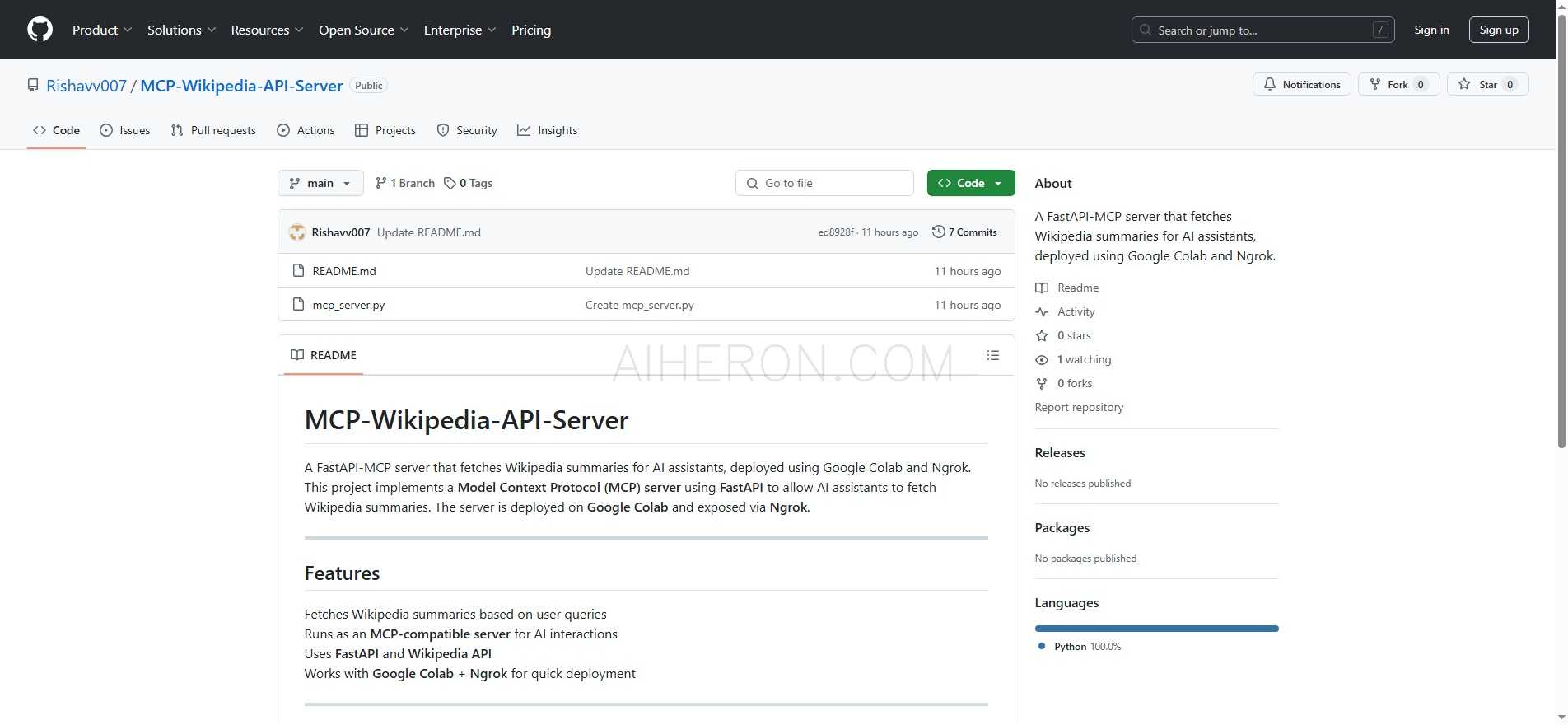The height and width of the screenshot is (725, 1568).
Task: Click the ed8928f commit hash
Action: coord(836,232)
